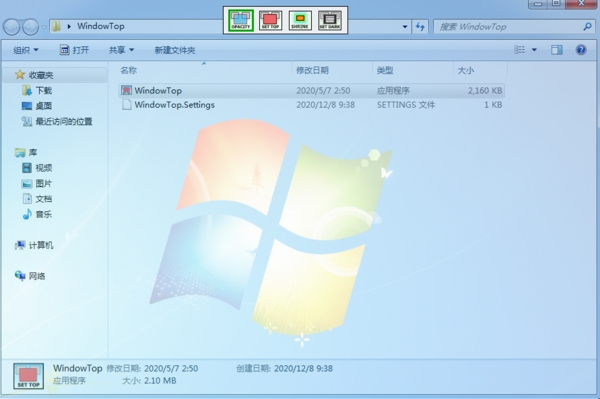The height and width of the screenshot is (399, 600).
Task: Expand the address bar breadcrumb arrow before WindowTop
Action: point(69,26)
